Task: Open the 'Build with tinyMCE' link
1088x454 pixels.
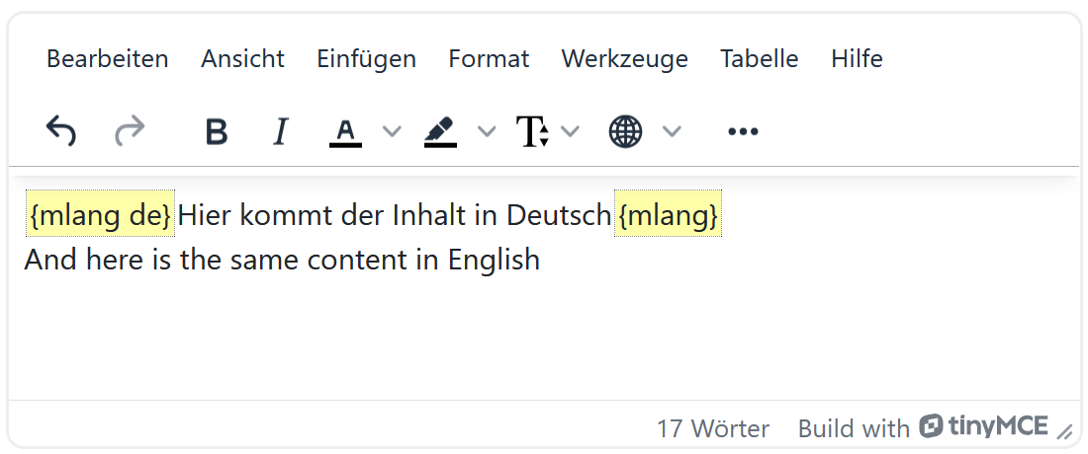Action: 923,427
